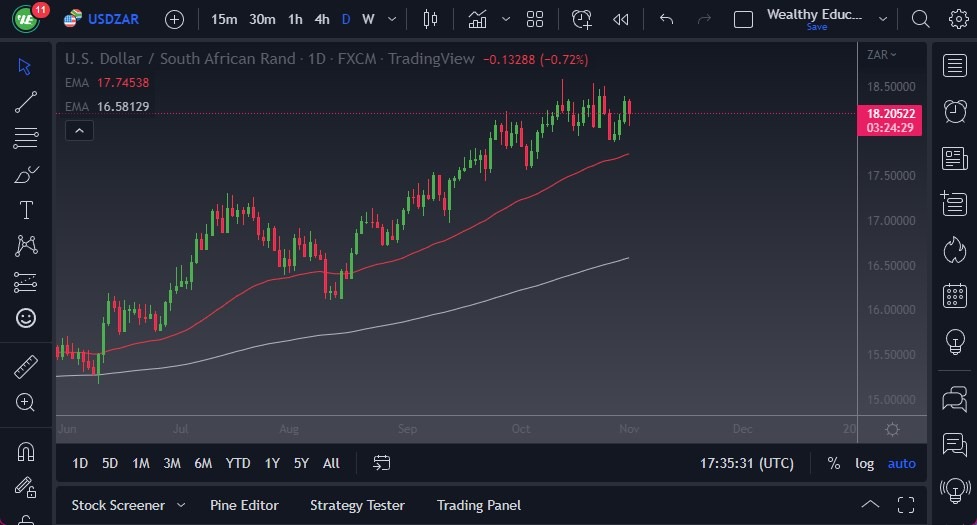The width and height of the screenshot is (977, 525).
Task: Set chart range to 5Y
Action: coord(301,463)
